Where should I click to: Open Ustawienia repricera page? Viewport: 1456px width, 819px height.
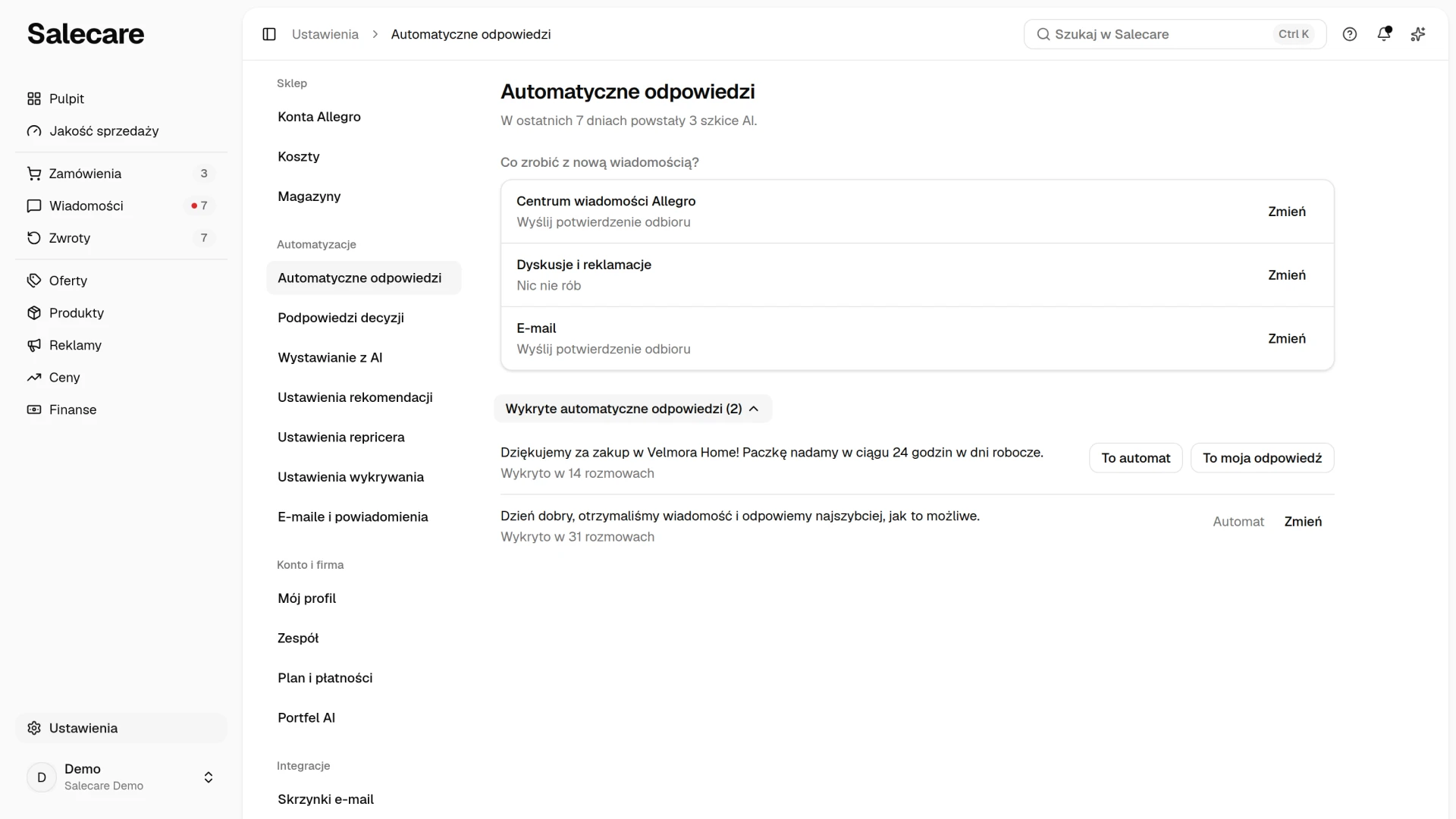364,438
